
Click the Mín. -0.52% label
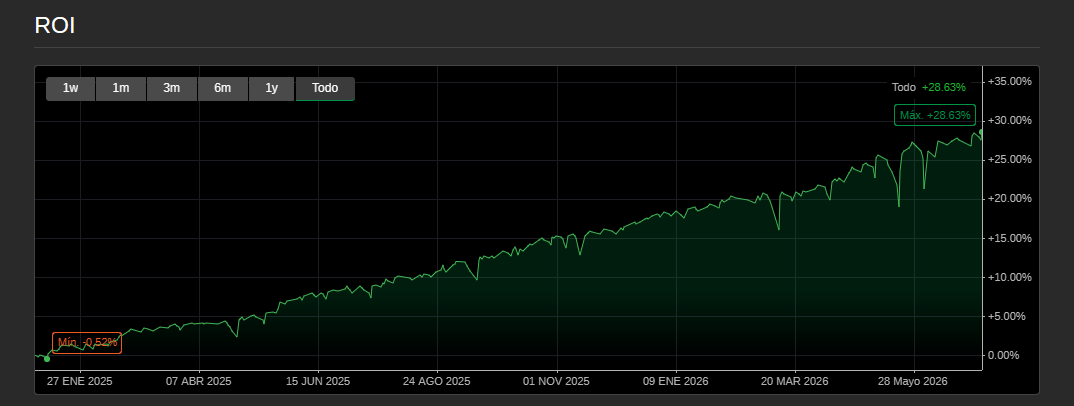pyautogui.click(x=87, y=342)
